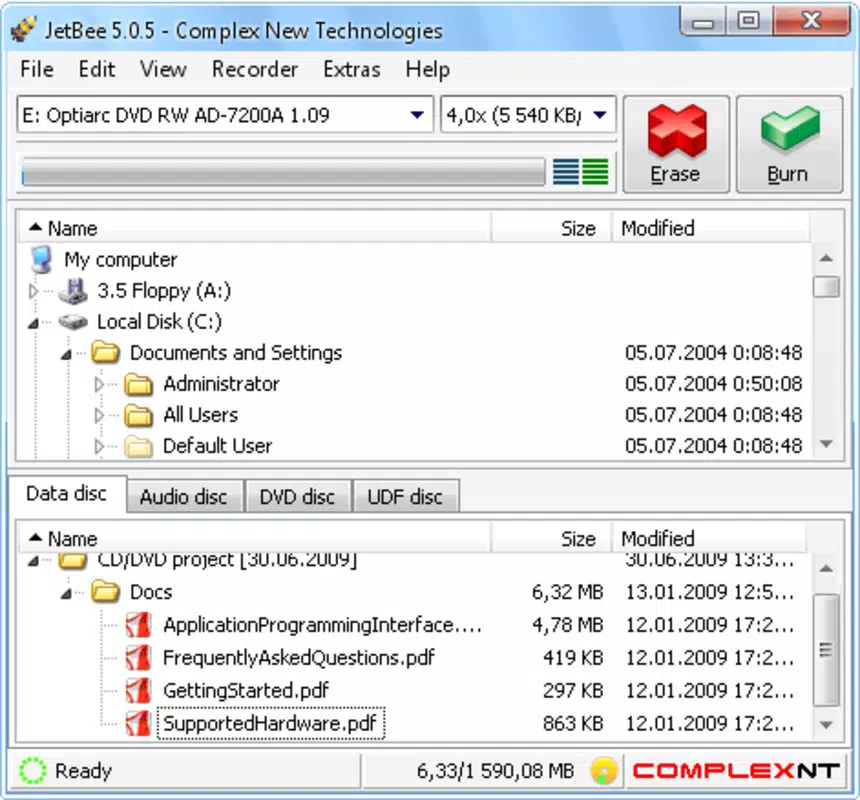This screenshot has width=860, height=800.
Task: Collapse the Local Disk (C:) tree node
Action: (33, 323)
